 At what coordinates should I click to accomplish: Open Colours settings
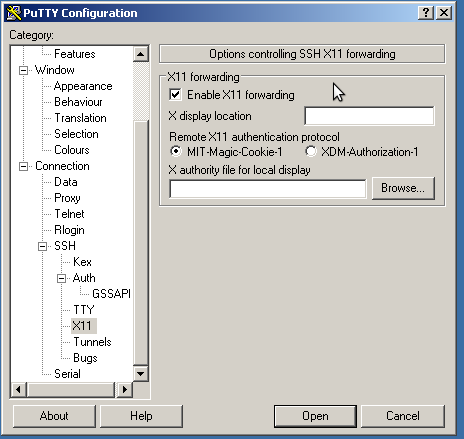pos(72,150)
